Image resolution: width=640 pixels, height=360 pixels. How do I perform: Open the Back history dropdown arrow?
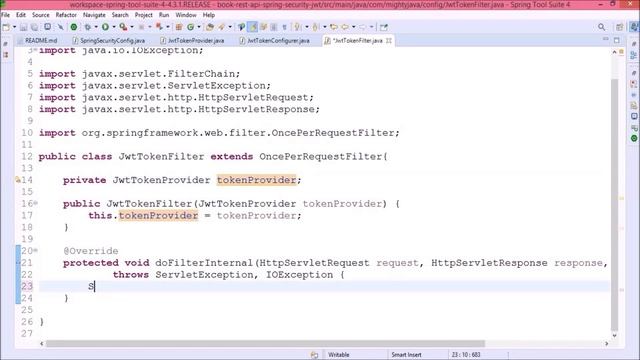coord(353,27)
